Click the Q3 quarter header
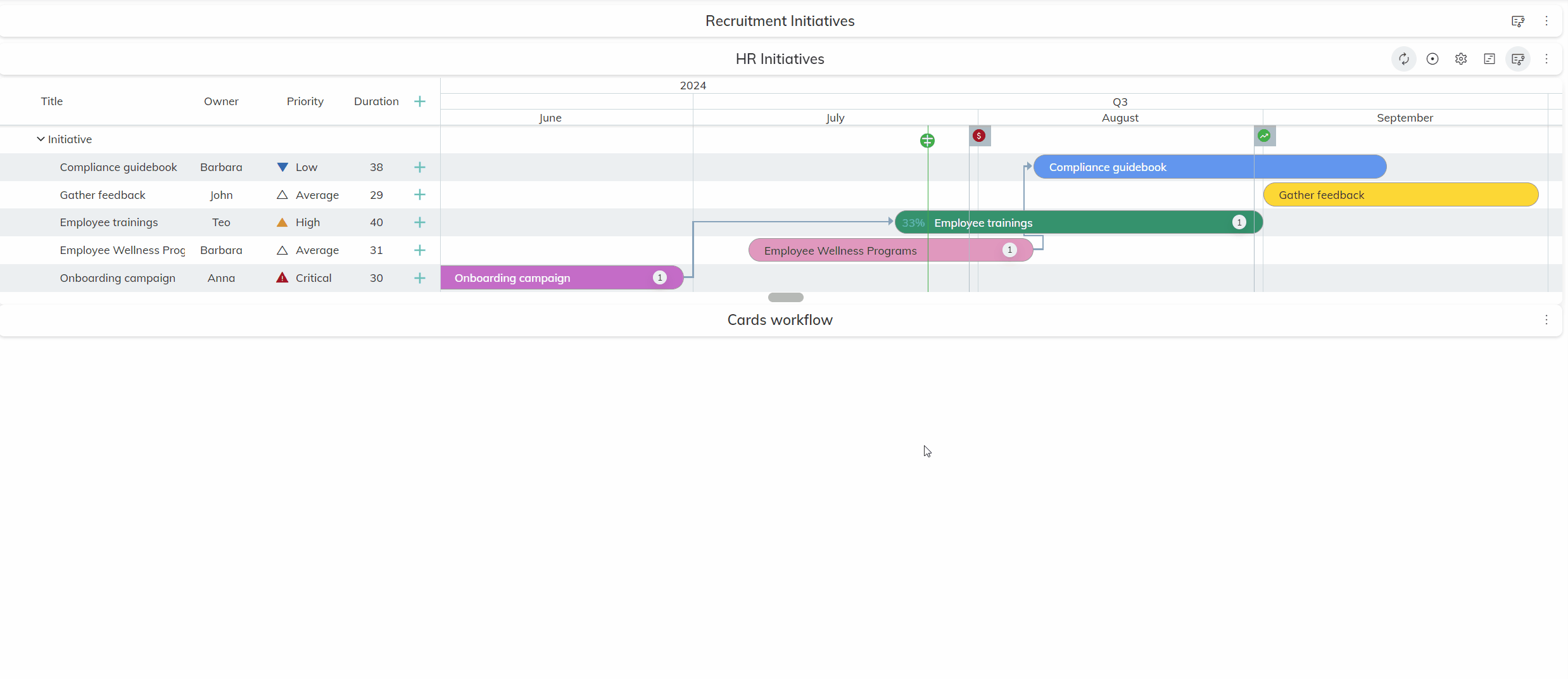This screenshot has height=679, width=1568. 1120,102
